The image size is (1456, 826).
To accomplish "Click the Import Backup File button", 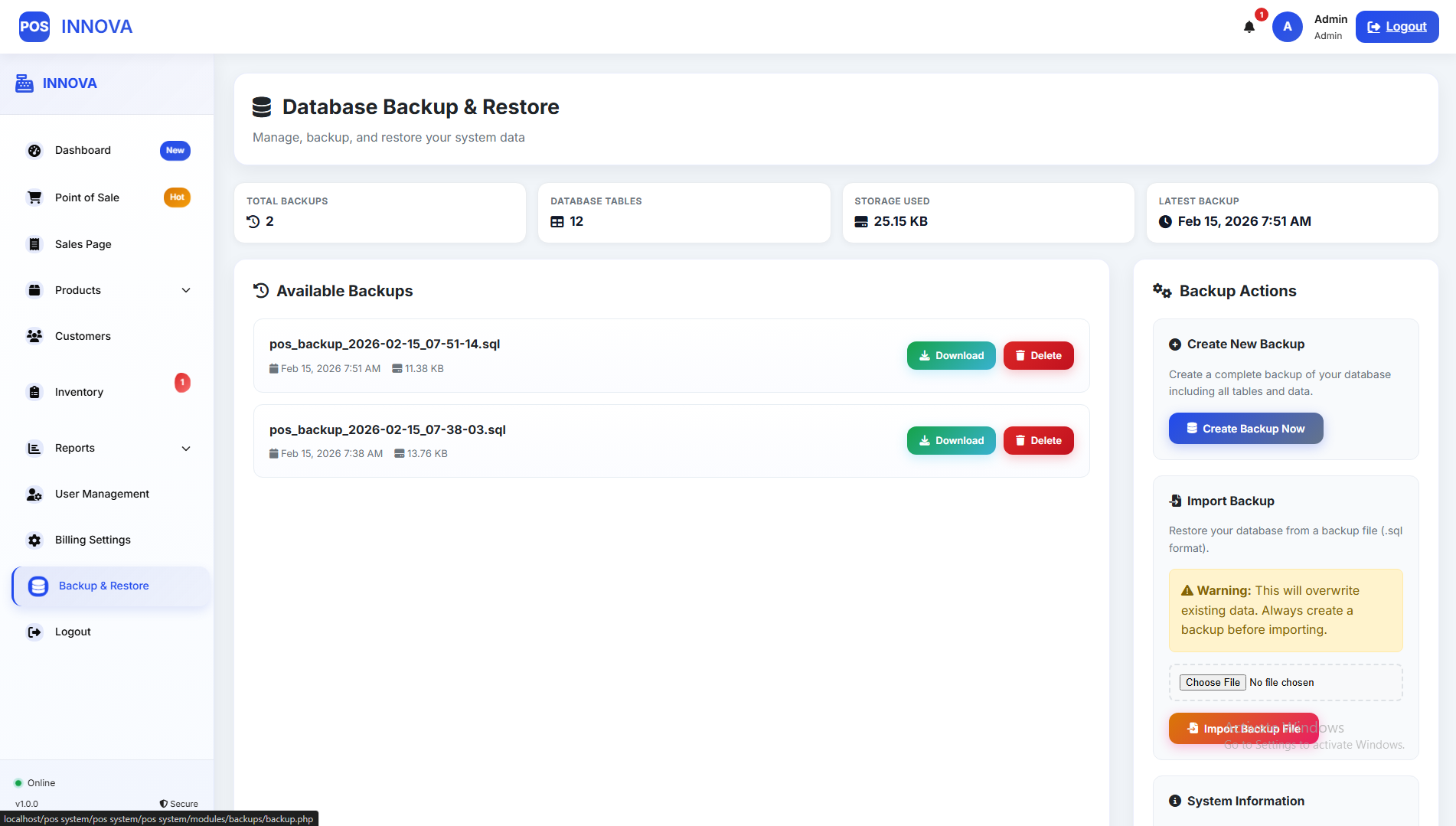I will [1243, 729].
